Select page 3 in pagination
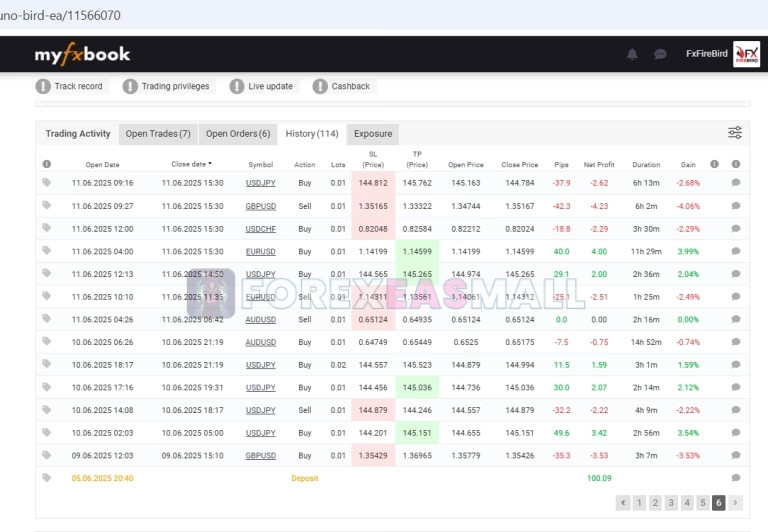The height and width of the screenshot is (532, 768). click(671, 503)
